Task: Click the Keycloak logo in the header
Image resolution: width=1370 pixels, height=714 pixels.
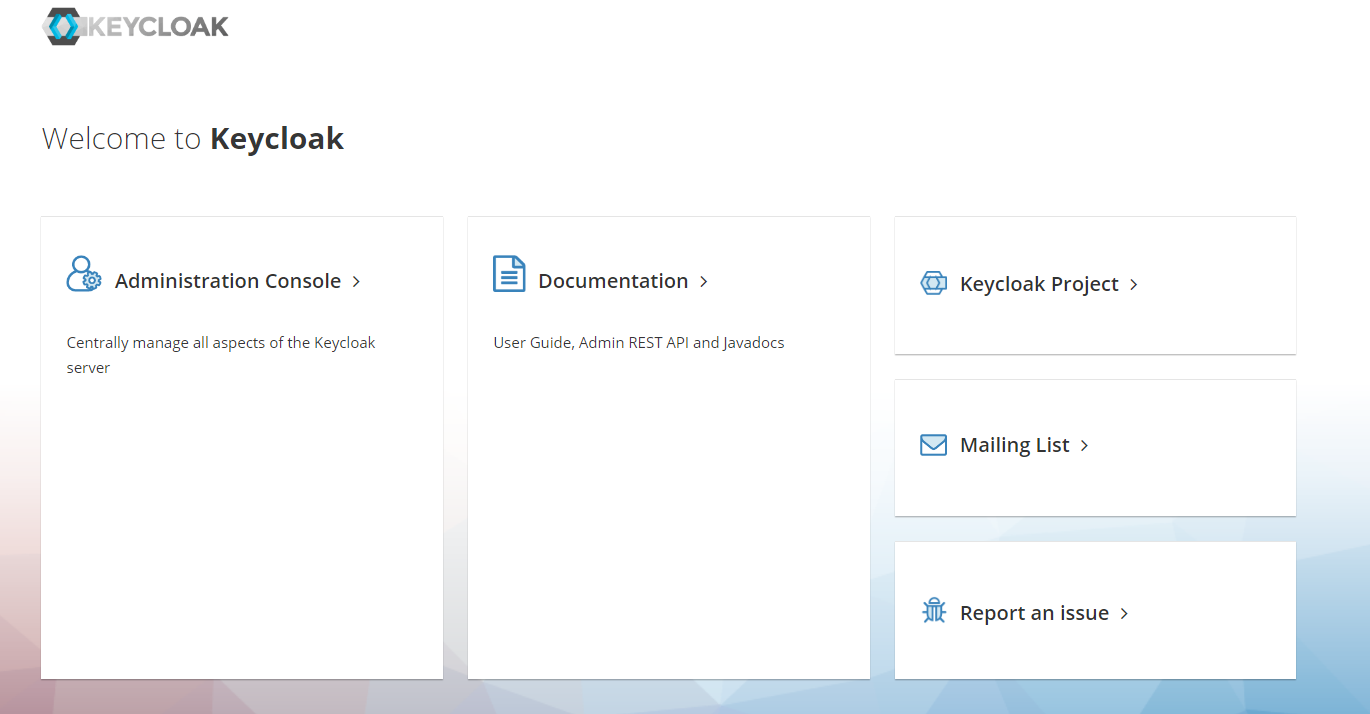Action: (x=136, y=26)
